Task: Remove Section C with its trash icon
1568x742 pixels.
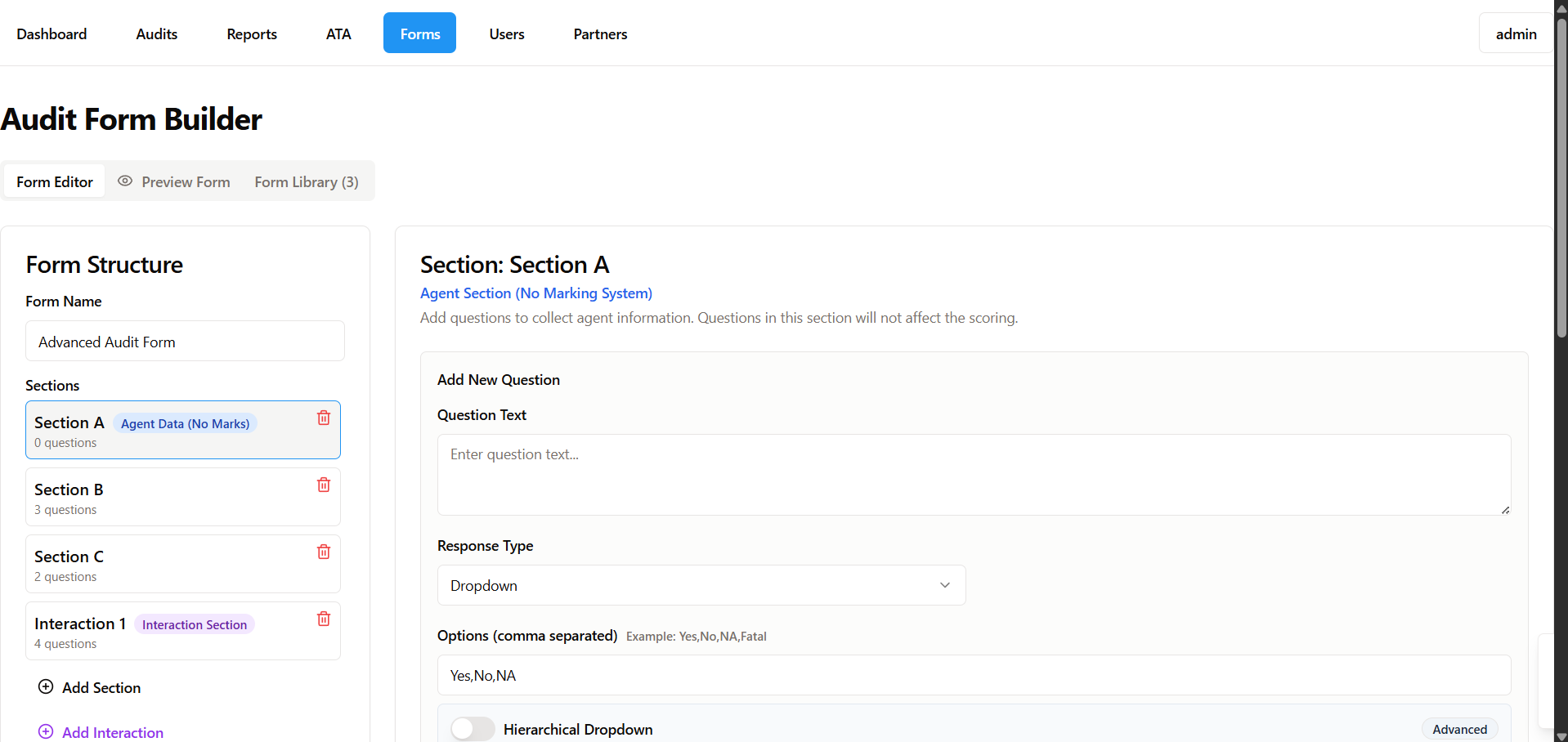Action: [324, 552]
